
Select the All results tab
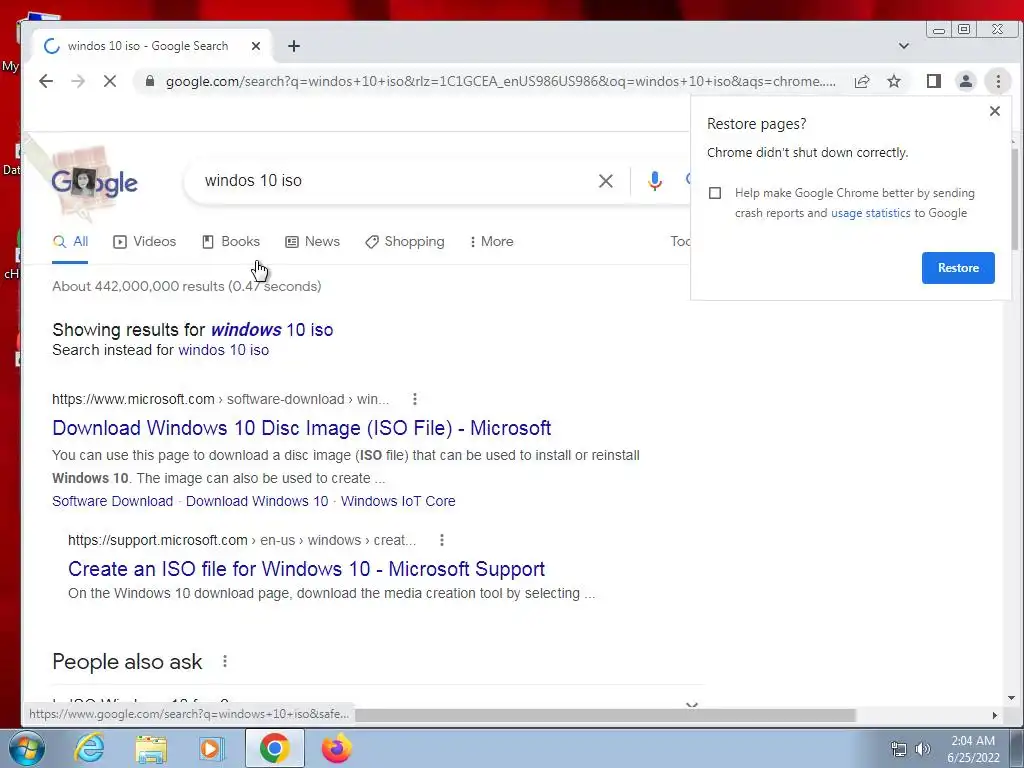(70, 242)
